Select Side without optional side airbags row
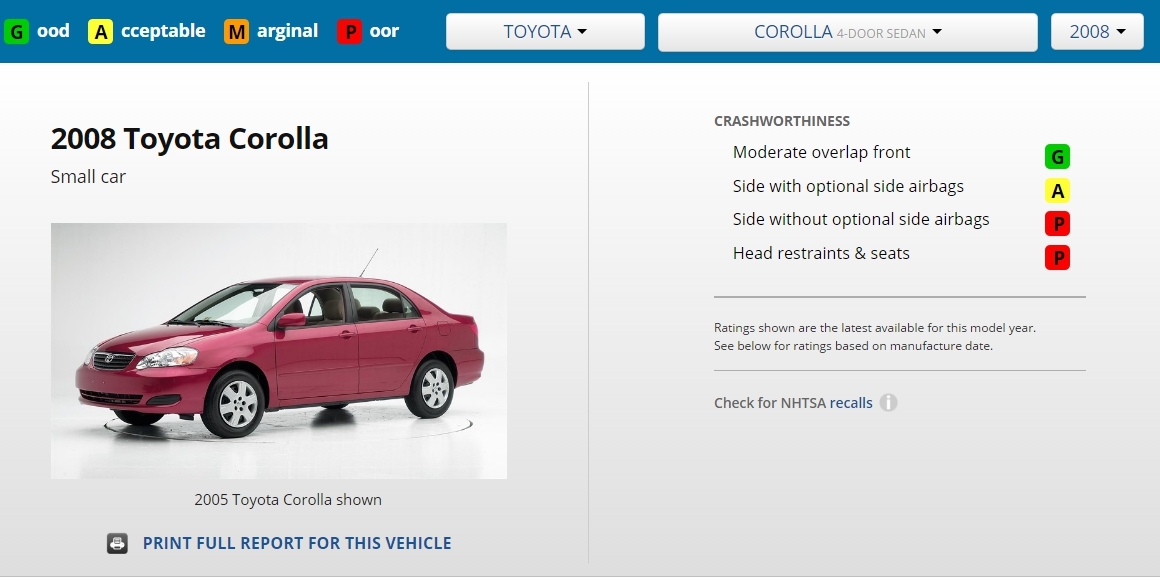 (x=900, y=220)
